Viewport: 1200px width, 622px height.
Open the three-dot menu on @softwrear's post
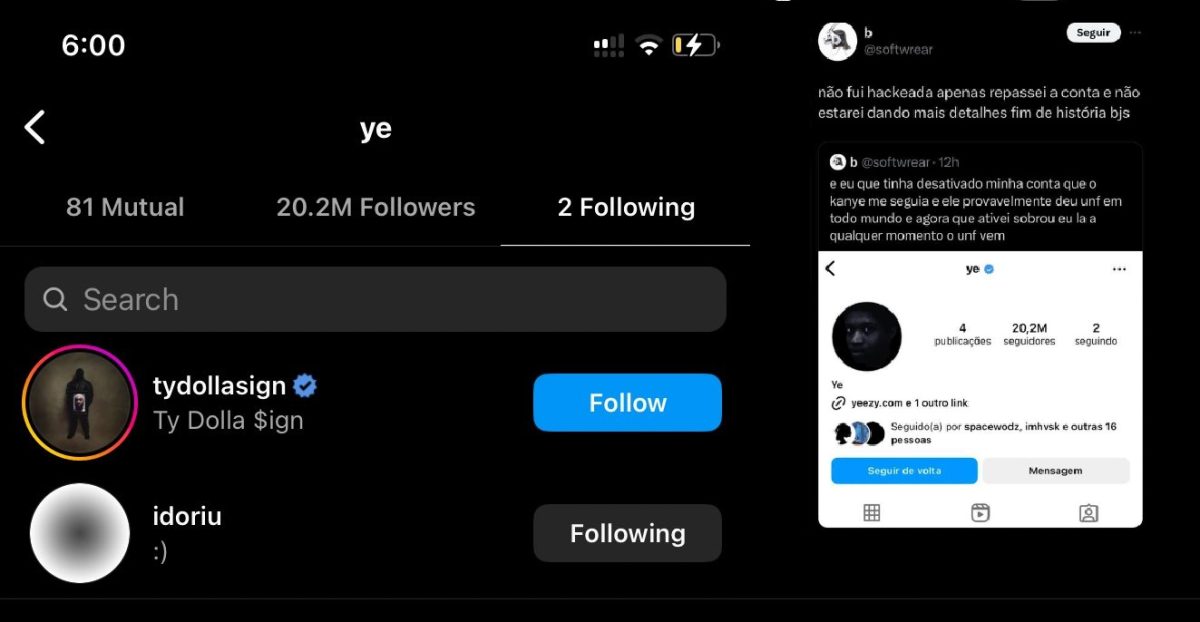click(1134, 32)
